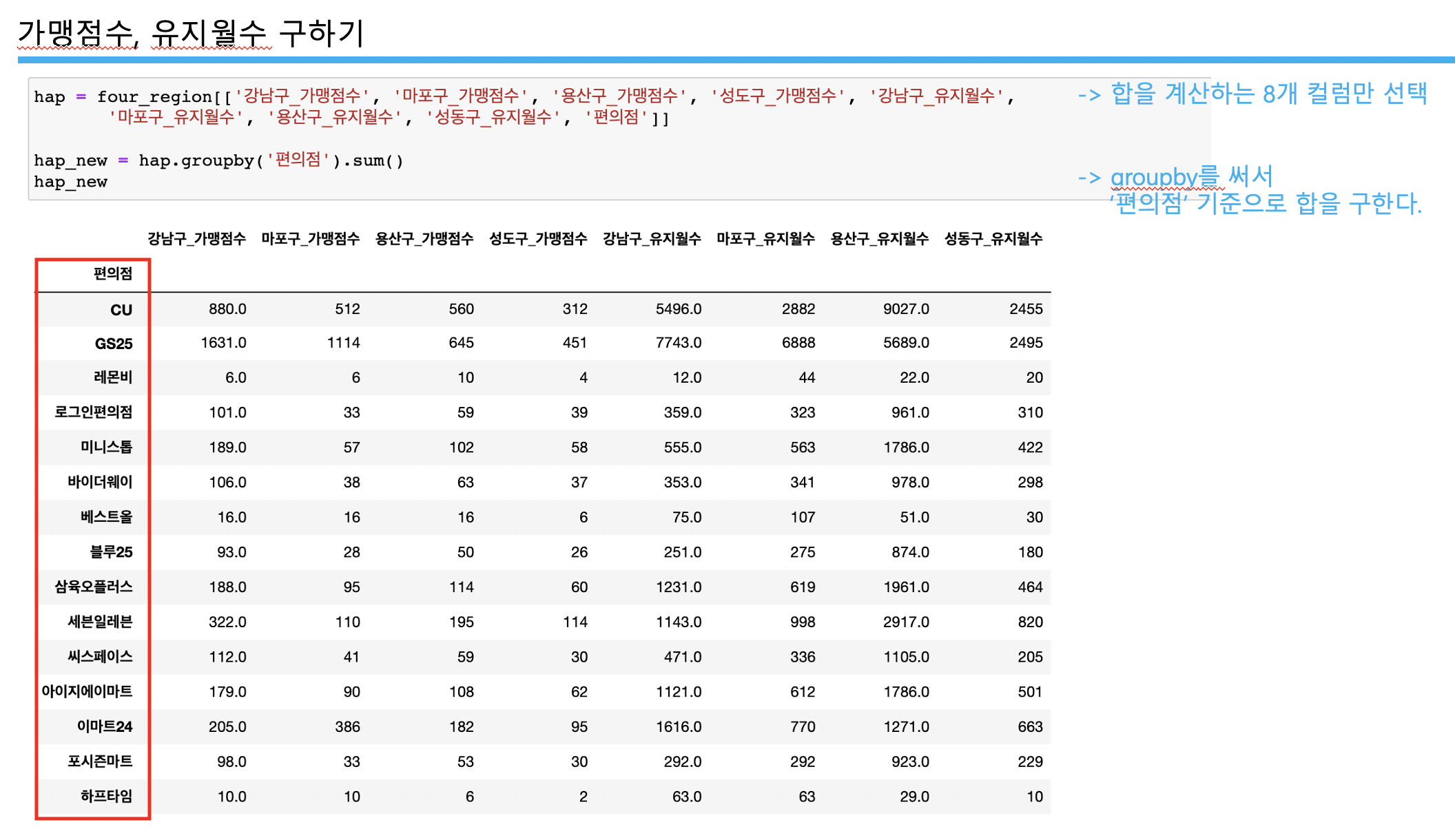Select the GS25 row label
This screenshot has height=840, width=1455.
(113, 344)
